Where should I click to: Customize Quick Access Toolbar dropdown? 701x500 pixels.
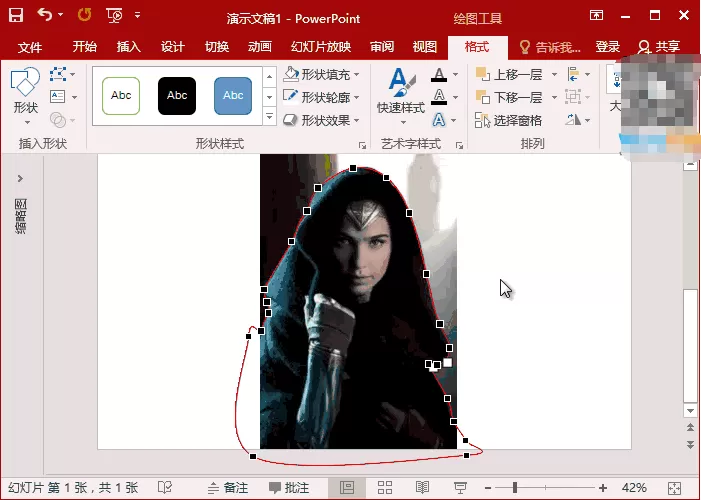click(138, 16)
